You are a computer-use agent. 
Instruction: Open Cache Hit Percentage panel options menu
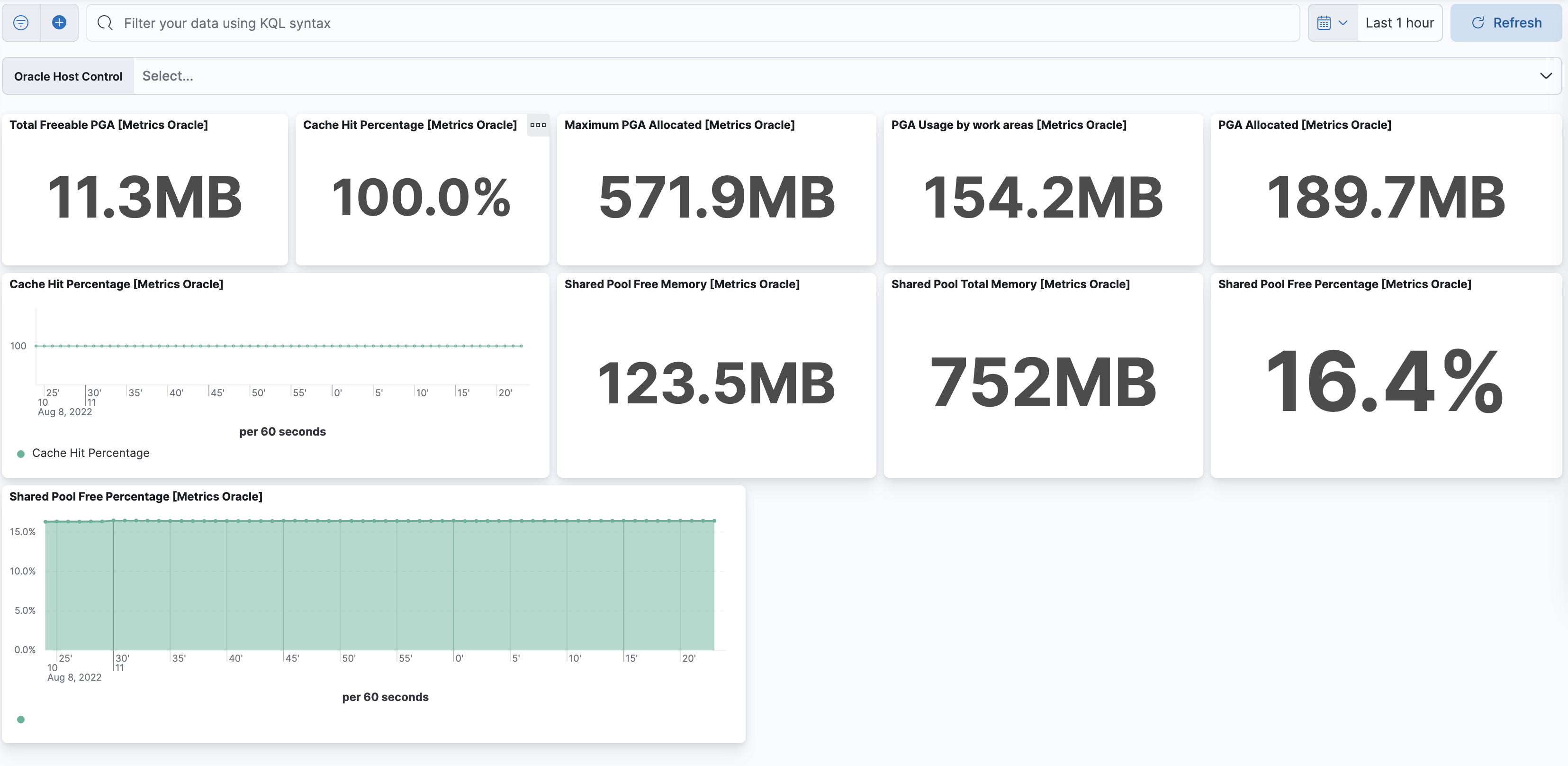coord(538,125)
